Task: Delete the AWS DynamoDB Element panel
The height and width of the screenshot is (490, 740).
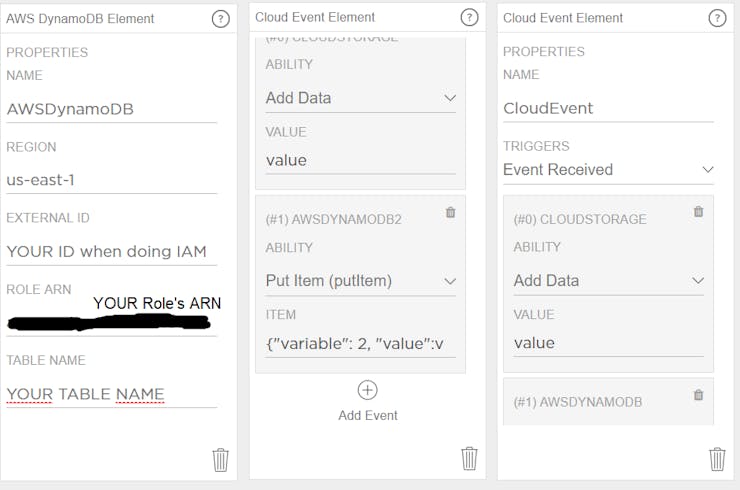Action: click(220, 460)
